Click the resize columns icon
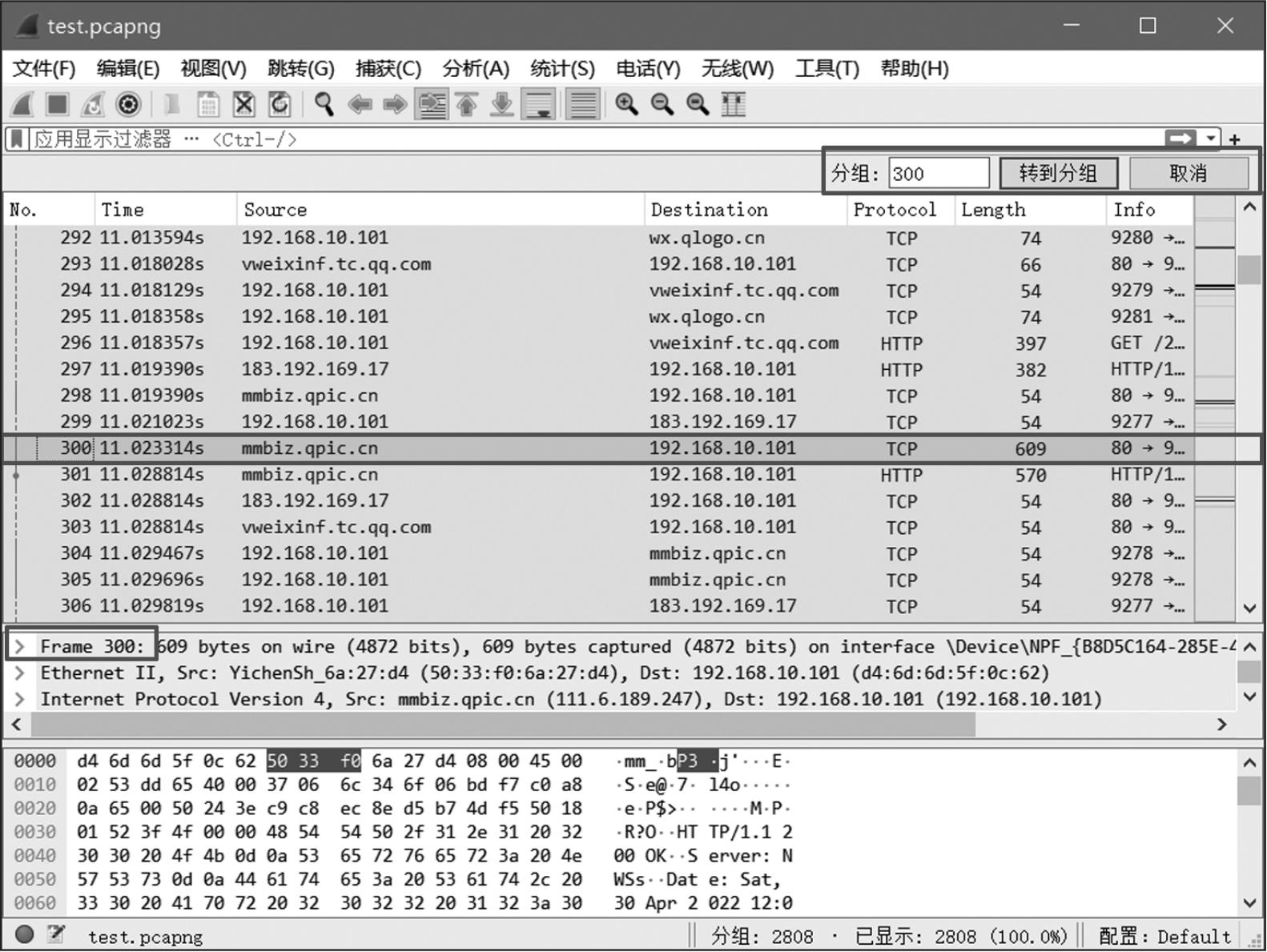This screenshot has width=1267, height=952. (x=733, y=105)
